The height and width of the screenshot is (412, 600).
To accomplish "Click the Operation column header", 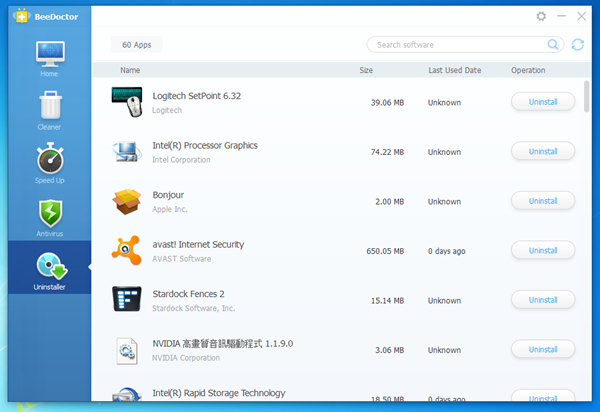I will tap(528, 70).
